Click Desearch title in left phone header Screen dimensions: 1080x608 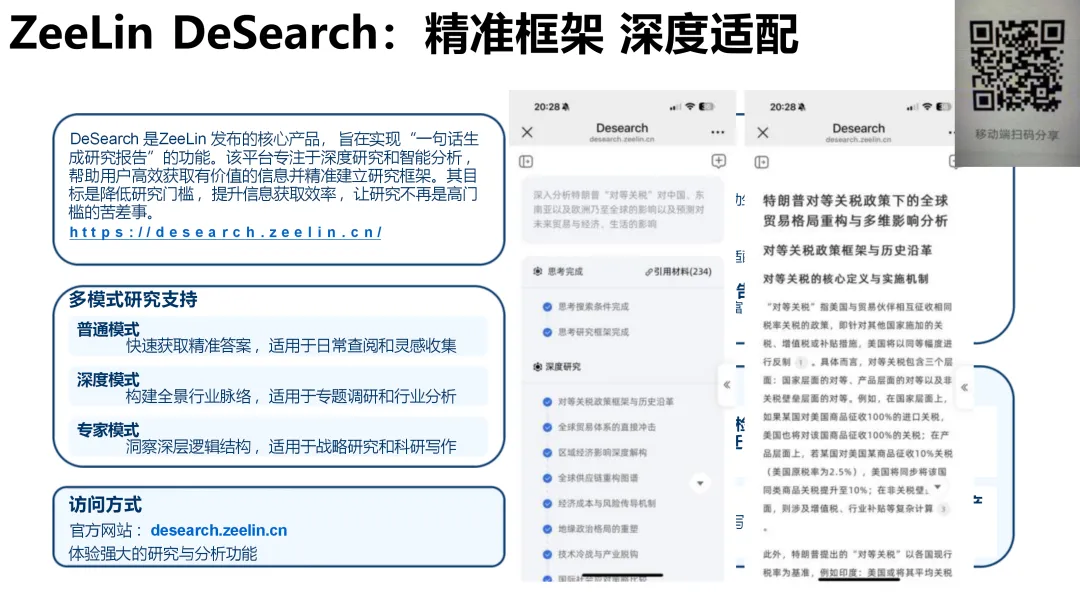click(622, 128)
